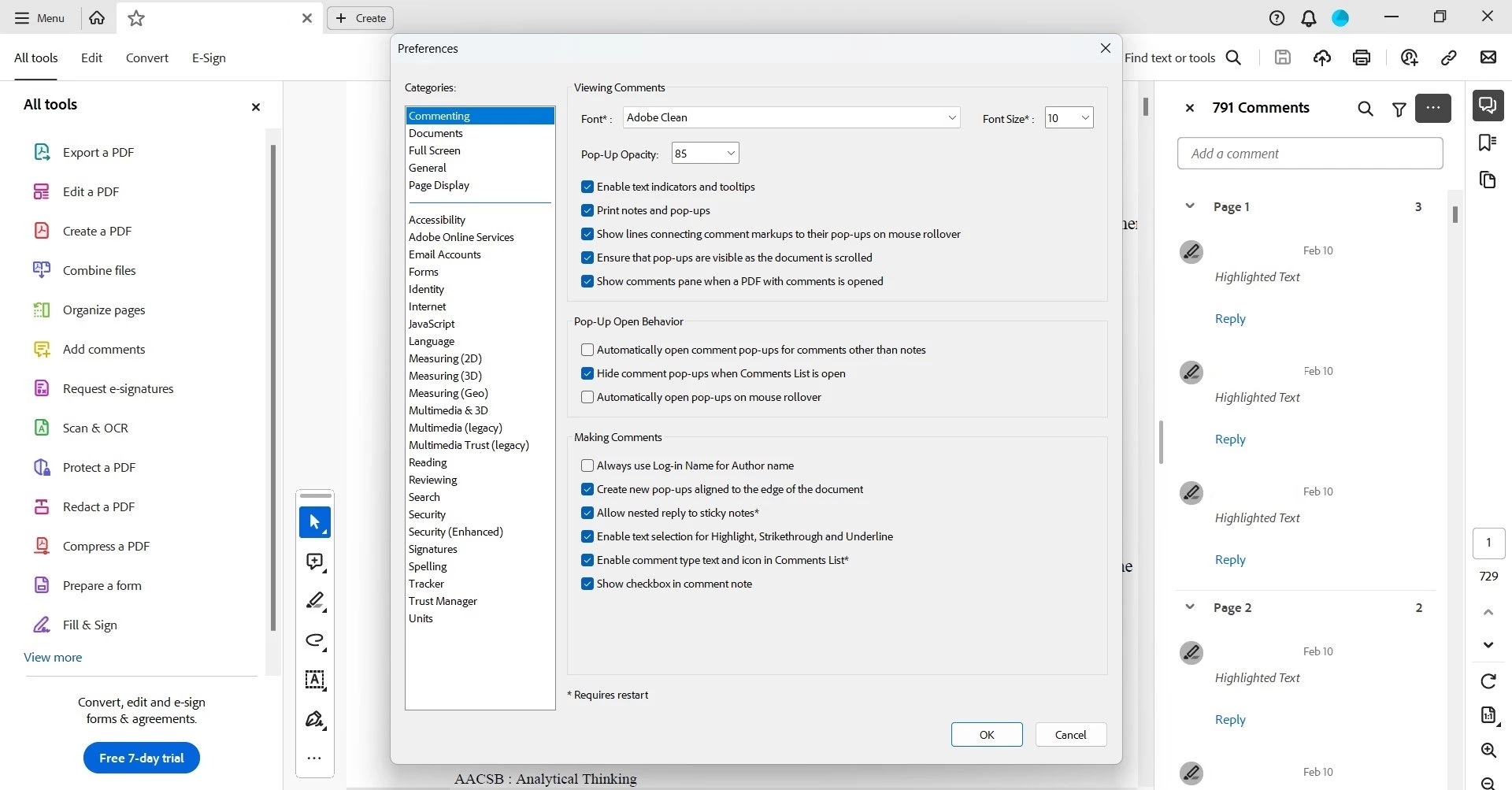Open the Font Size dropdown
Image resolution: width=1512 pixels, height=790 pixels.
tap(1069, 118)
